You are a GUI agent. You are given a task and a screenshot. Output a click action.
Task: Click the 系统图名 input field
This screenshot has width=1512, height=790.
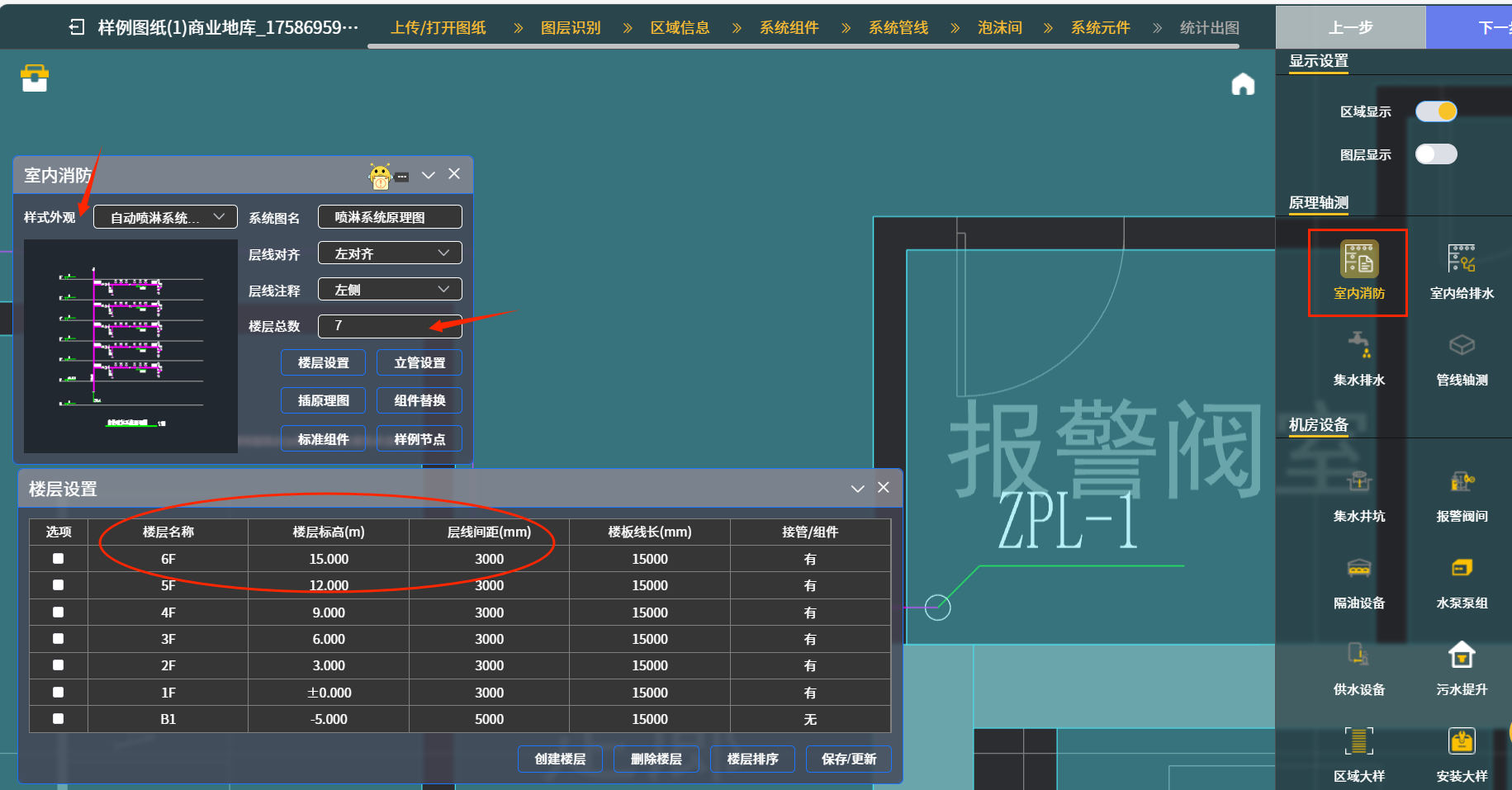click(390, 217)
